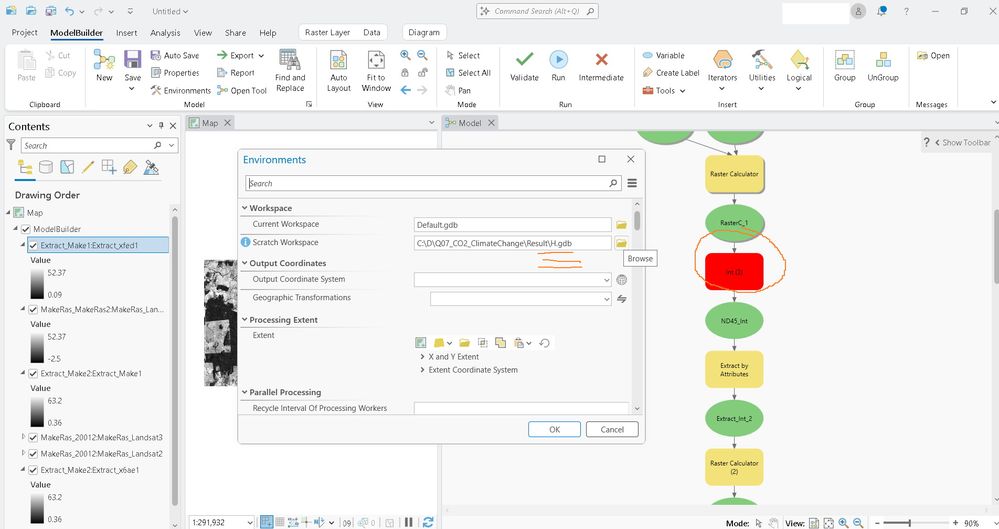Run the model with Run icon

[x=558, y=59]
